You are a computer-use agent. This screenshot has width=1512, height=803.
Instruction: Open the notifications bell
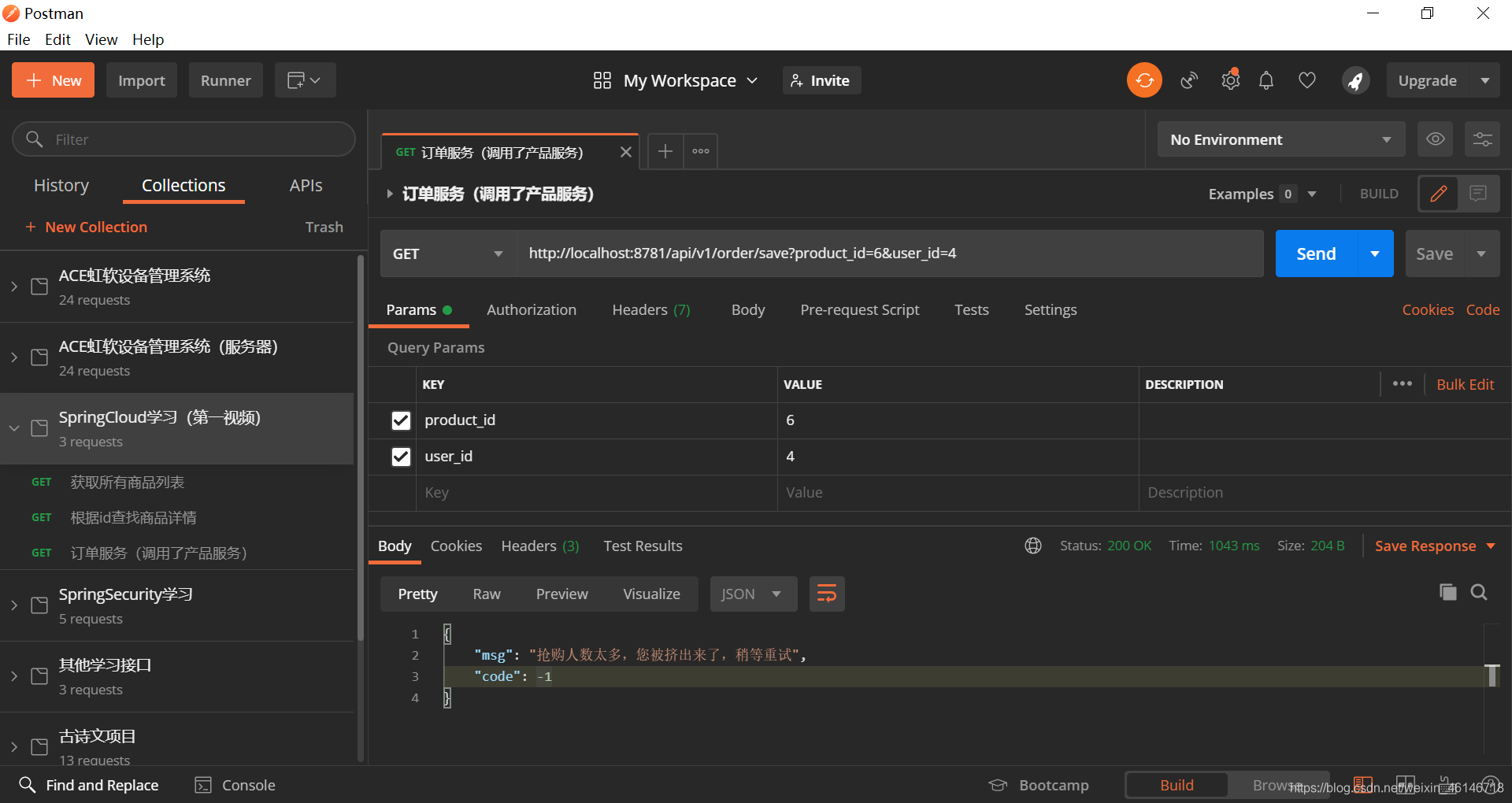1266,80
